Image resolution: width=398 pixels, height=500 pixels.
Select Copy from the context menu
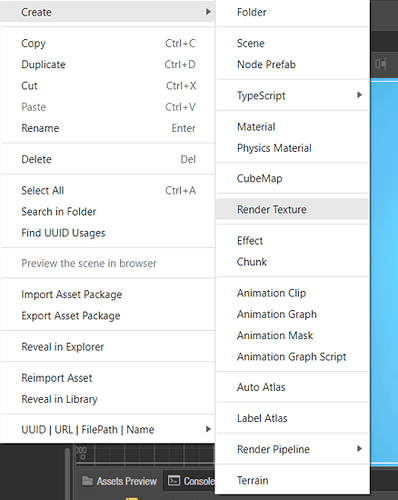(x=107, y=43)
